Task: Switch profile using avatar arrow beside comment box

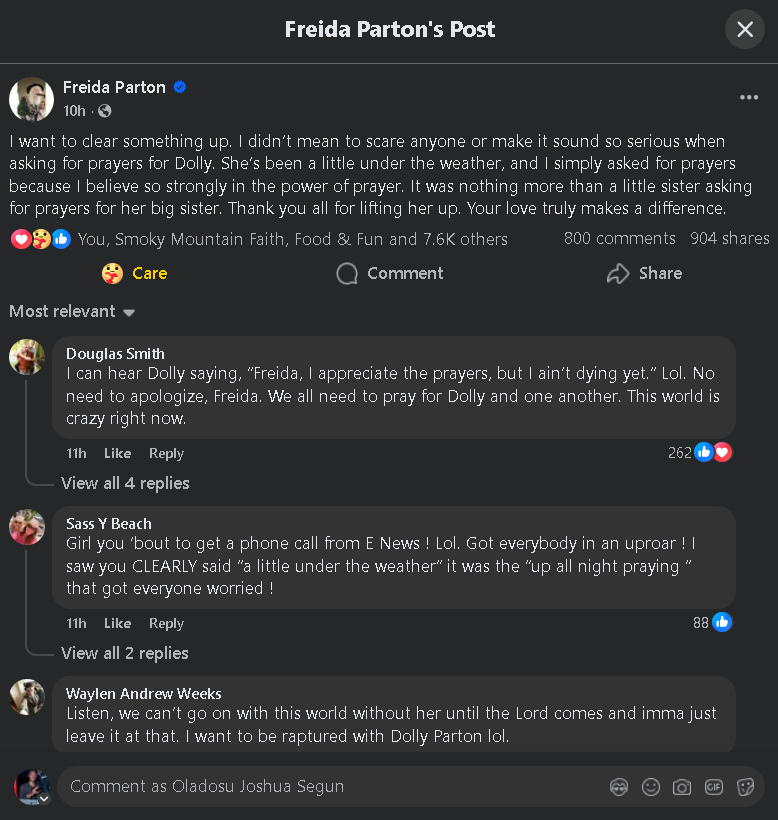Action: pyautogui.click(x=43, y=798)
